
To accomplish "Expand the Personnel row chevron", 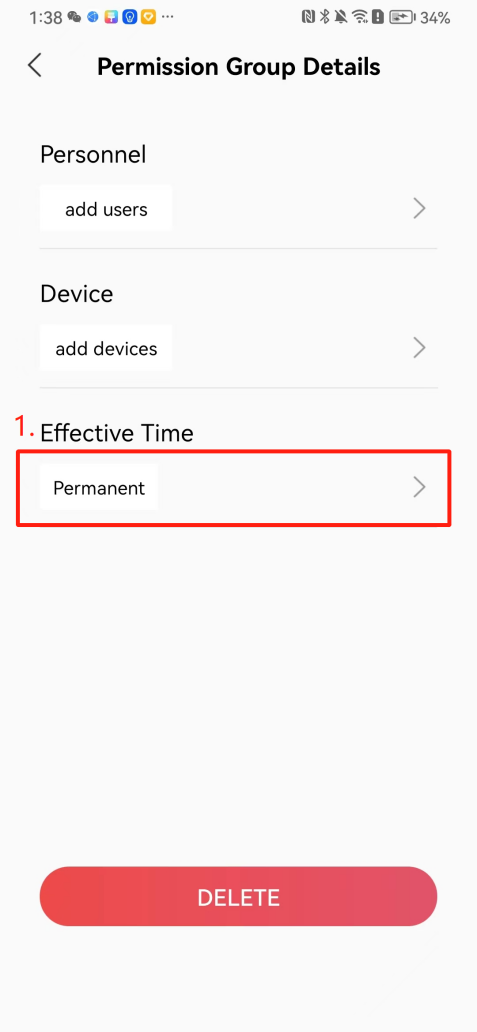I will [x=420, y=209].
